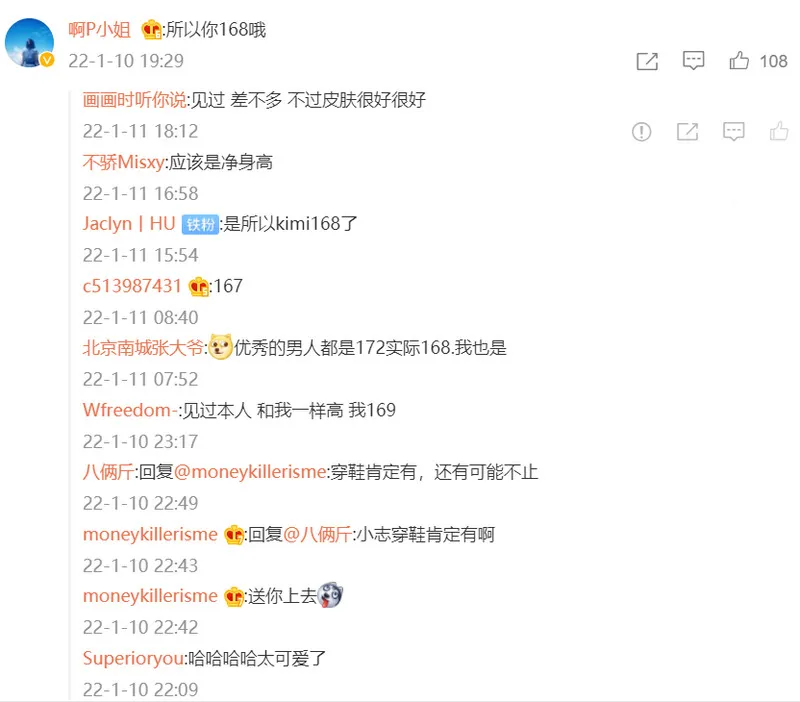Screen dimensions: 800x702
Task: Visit 不骄Misxy user page
Action: point(123,162)
